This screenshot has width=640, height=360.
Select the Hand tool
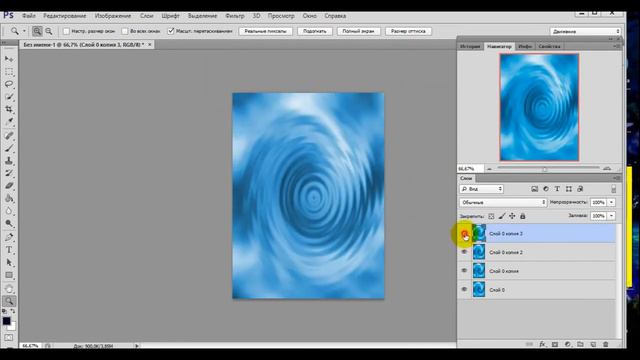[x=9, y=289]
